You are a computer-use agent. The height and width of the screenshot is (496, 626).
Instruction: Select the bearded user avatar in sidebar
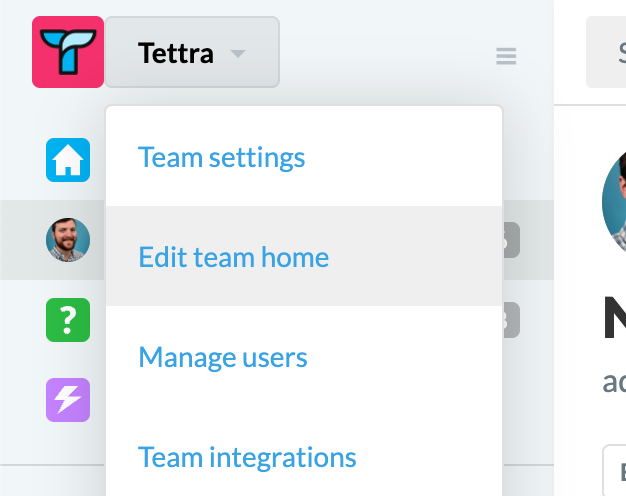(68, 240)
